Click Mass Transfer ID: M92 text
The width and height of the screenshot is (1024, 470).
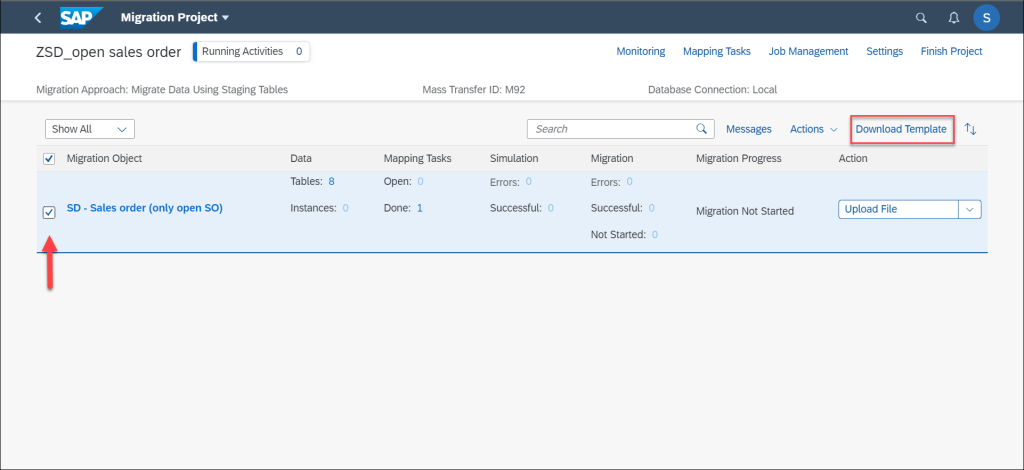coord(473,90)
